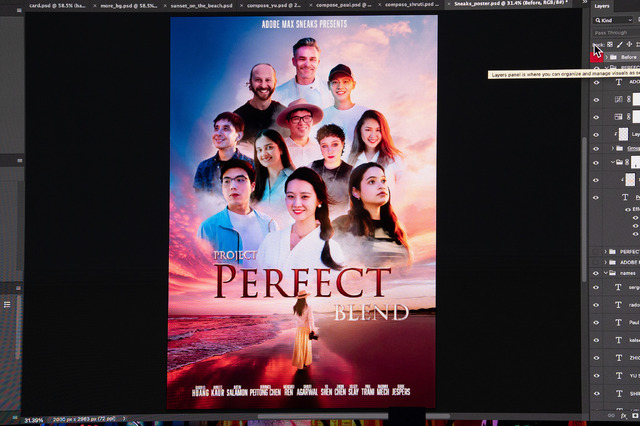640x426 pixels.
Task: Expand the ADOBE group
Action: click(606, 262)
